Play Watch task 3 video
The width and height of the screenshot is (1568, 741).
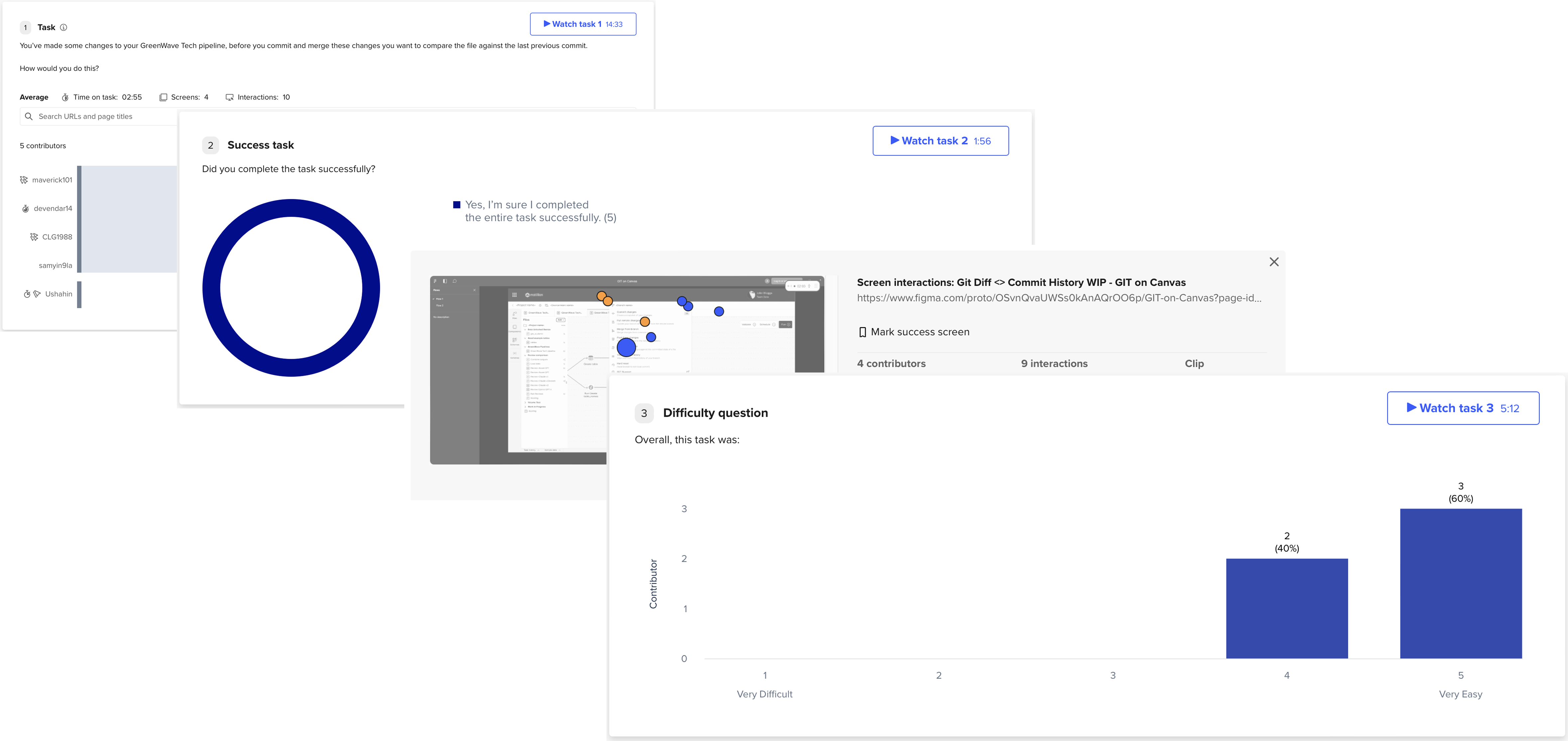click(1463, 408)
